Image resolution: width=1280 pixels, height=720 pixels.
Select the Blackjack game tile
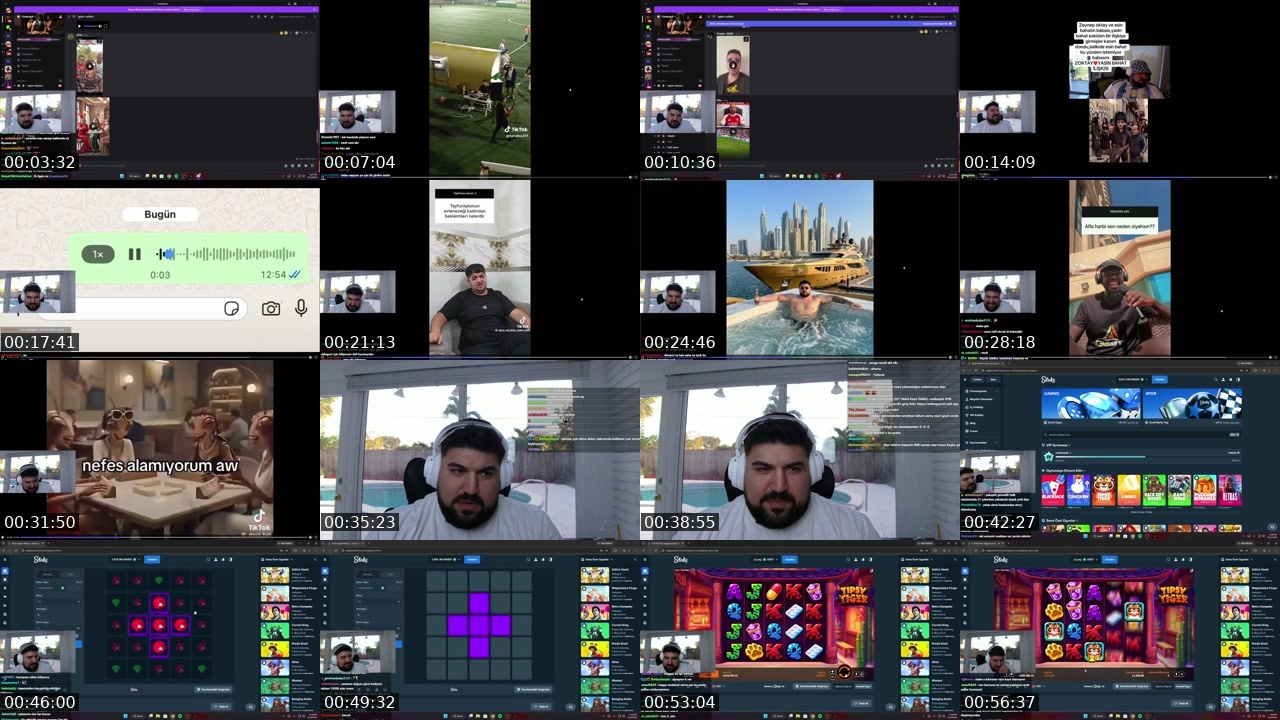pos(1053,490)
